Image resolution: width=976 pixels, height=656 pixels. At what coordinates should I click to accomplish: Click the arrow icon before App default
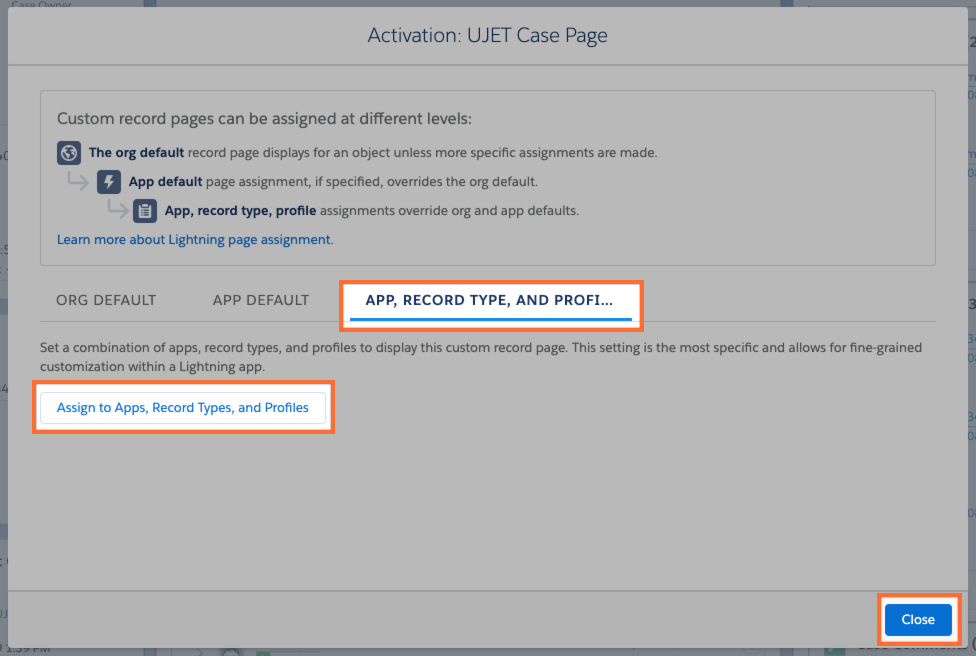point(78,181)
